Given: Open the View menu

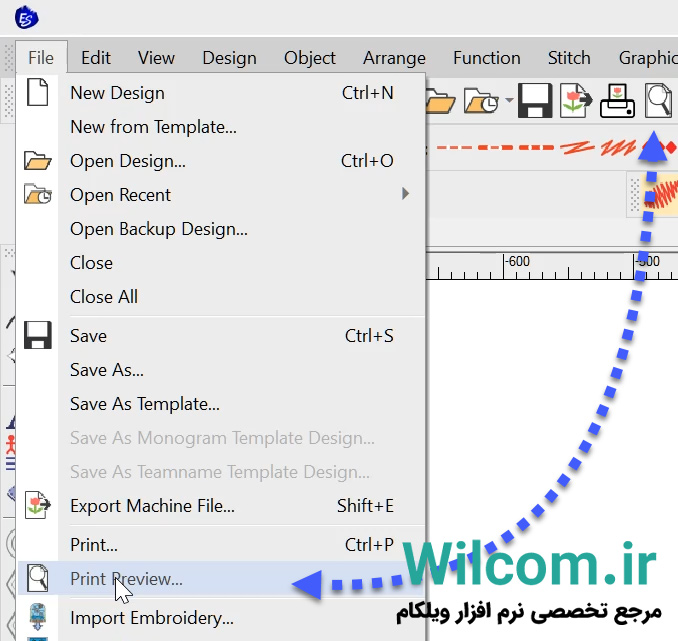Looking at the screenshot, I should pyautogui.click(x=156, y=58).
